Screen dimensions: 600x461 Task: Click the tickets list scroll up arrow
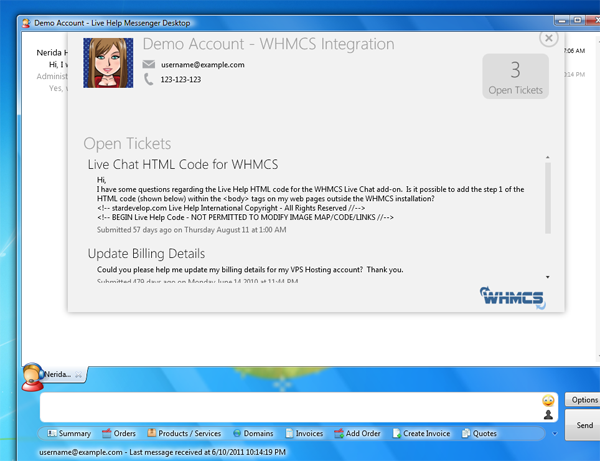[548, 157]
